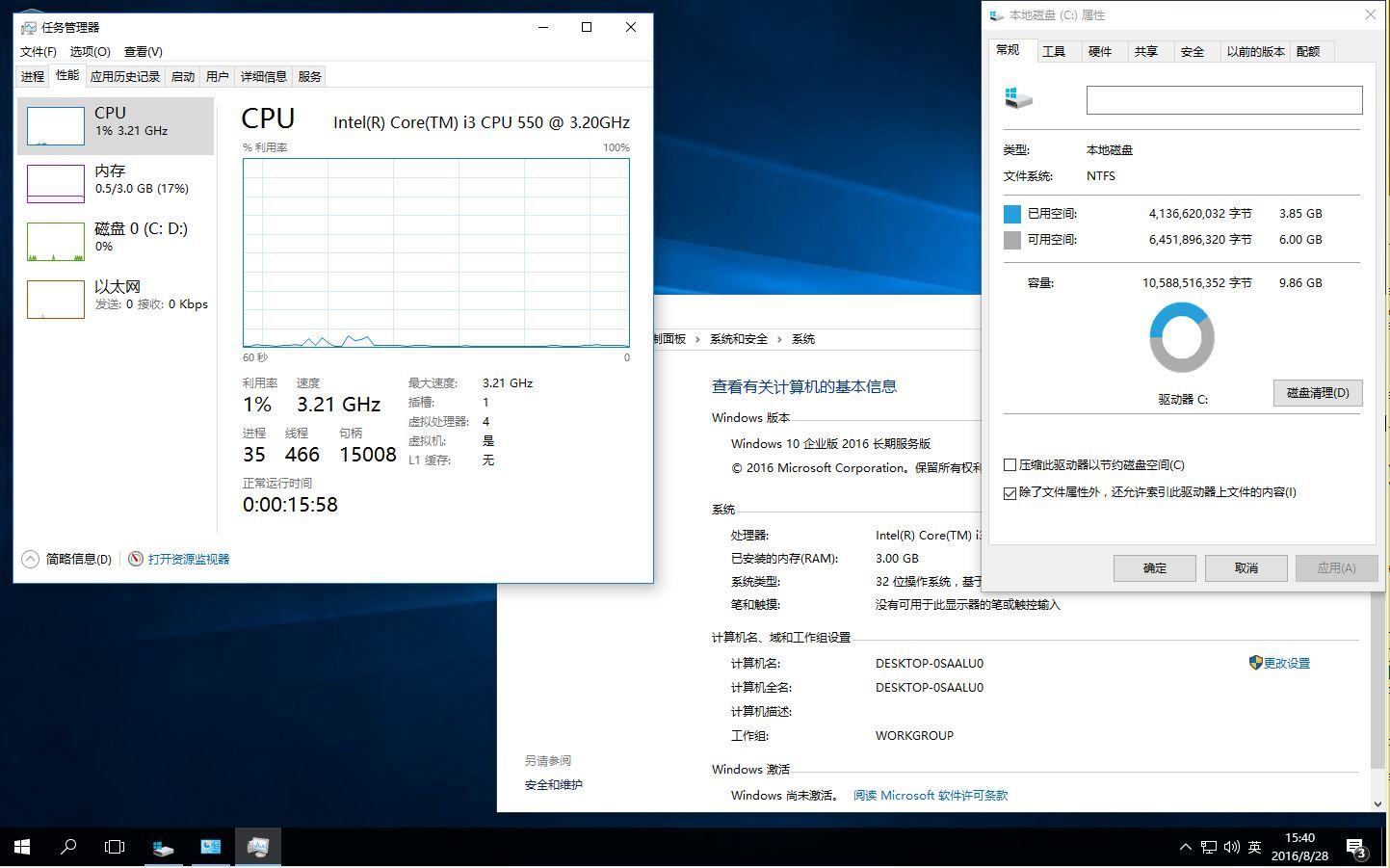Click the resource monitor icon beside the 打开资源监视器 link
This screenshot has height=868, width=1390.
point(136,559)
